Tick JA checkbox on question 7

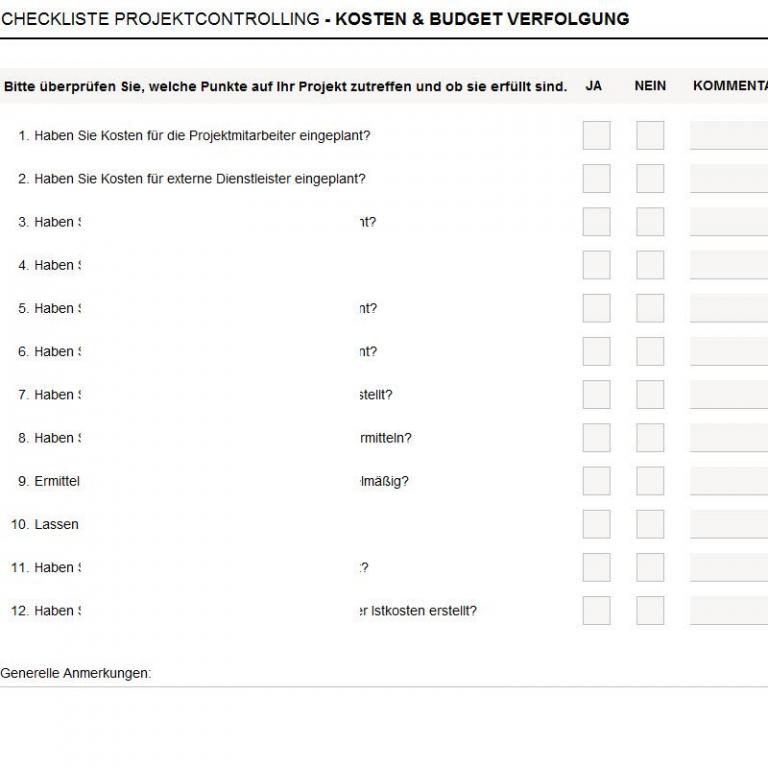coord(596,394)
